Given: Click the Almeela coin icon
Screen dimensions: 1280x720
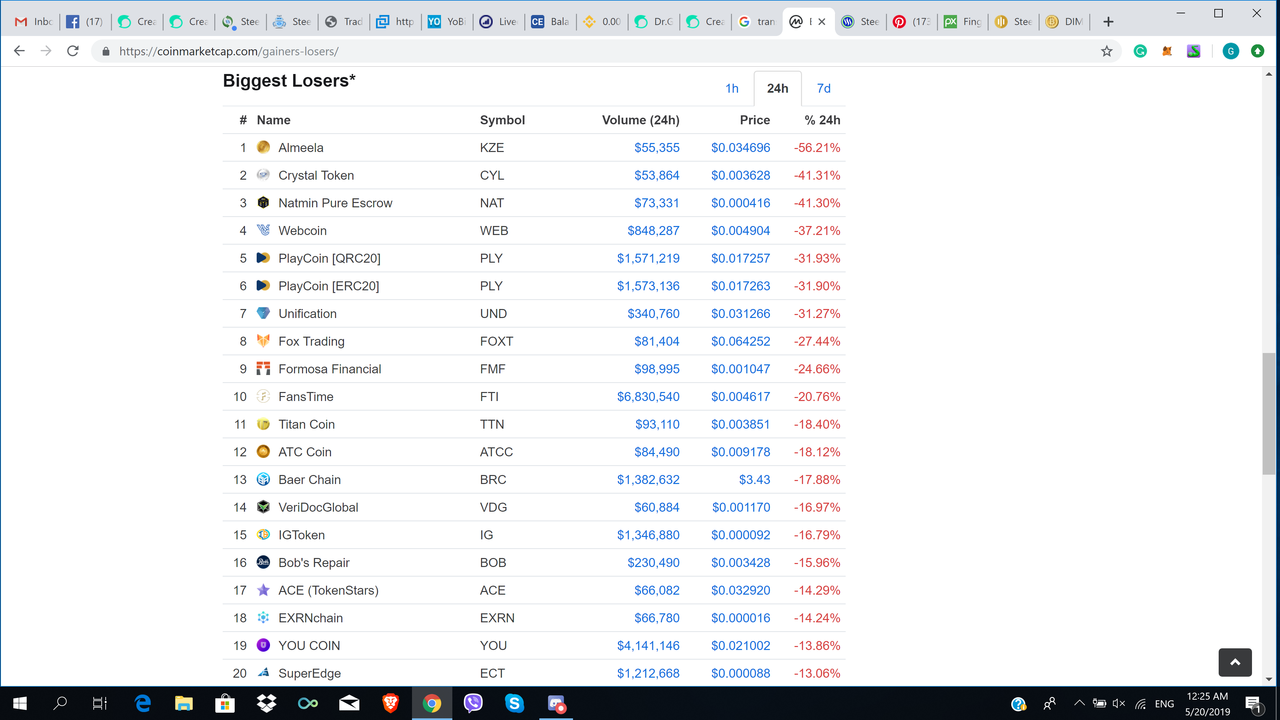Looking at the screenshot, I should [263, 147].
